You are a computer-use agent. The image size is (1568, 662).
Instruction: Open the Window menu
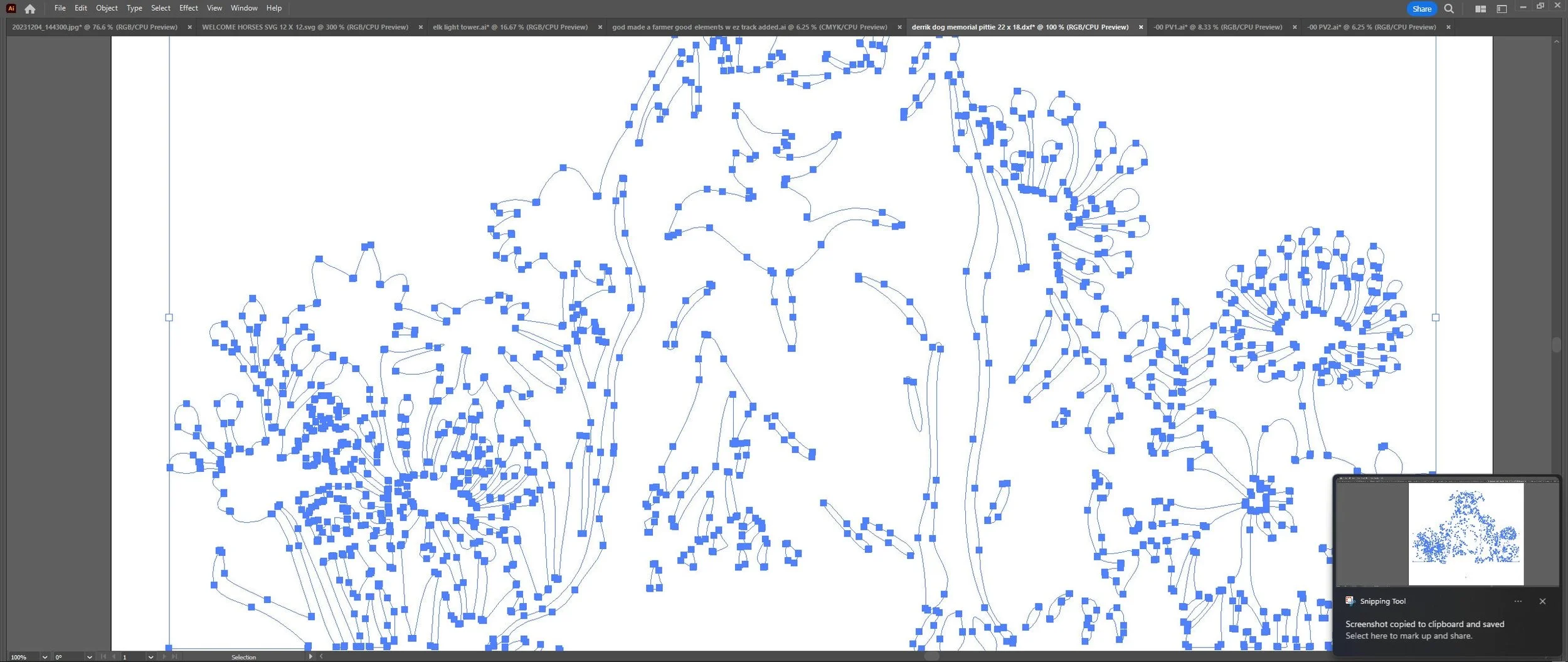[244, 8]
